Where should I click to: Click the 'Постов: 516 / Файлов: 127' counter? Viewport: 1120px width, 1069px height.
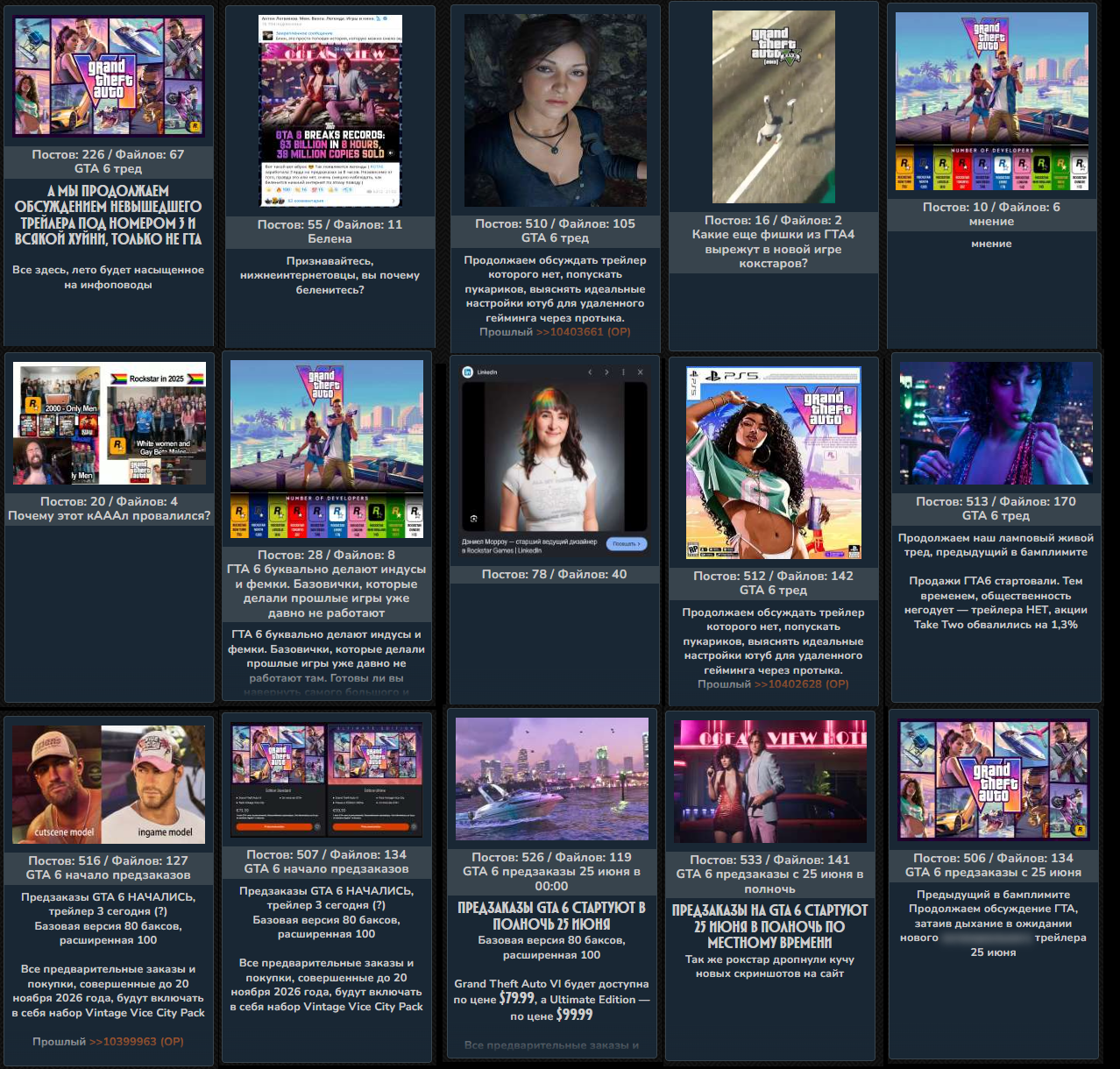(109, 860)
